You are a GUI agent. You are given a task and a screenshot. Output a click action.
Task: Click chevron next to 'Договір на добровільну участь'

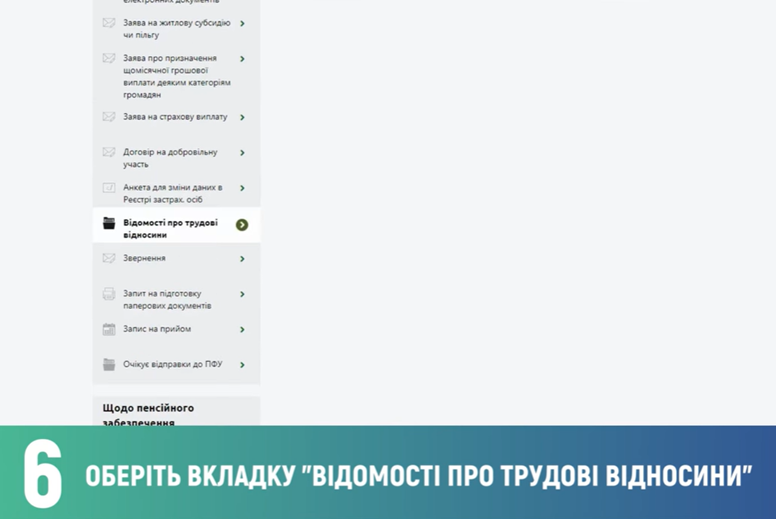pos(242,153)
